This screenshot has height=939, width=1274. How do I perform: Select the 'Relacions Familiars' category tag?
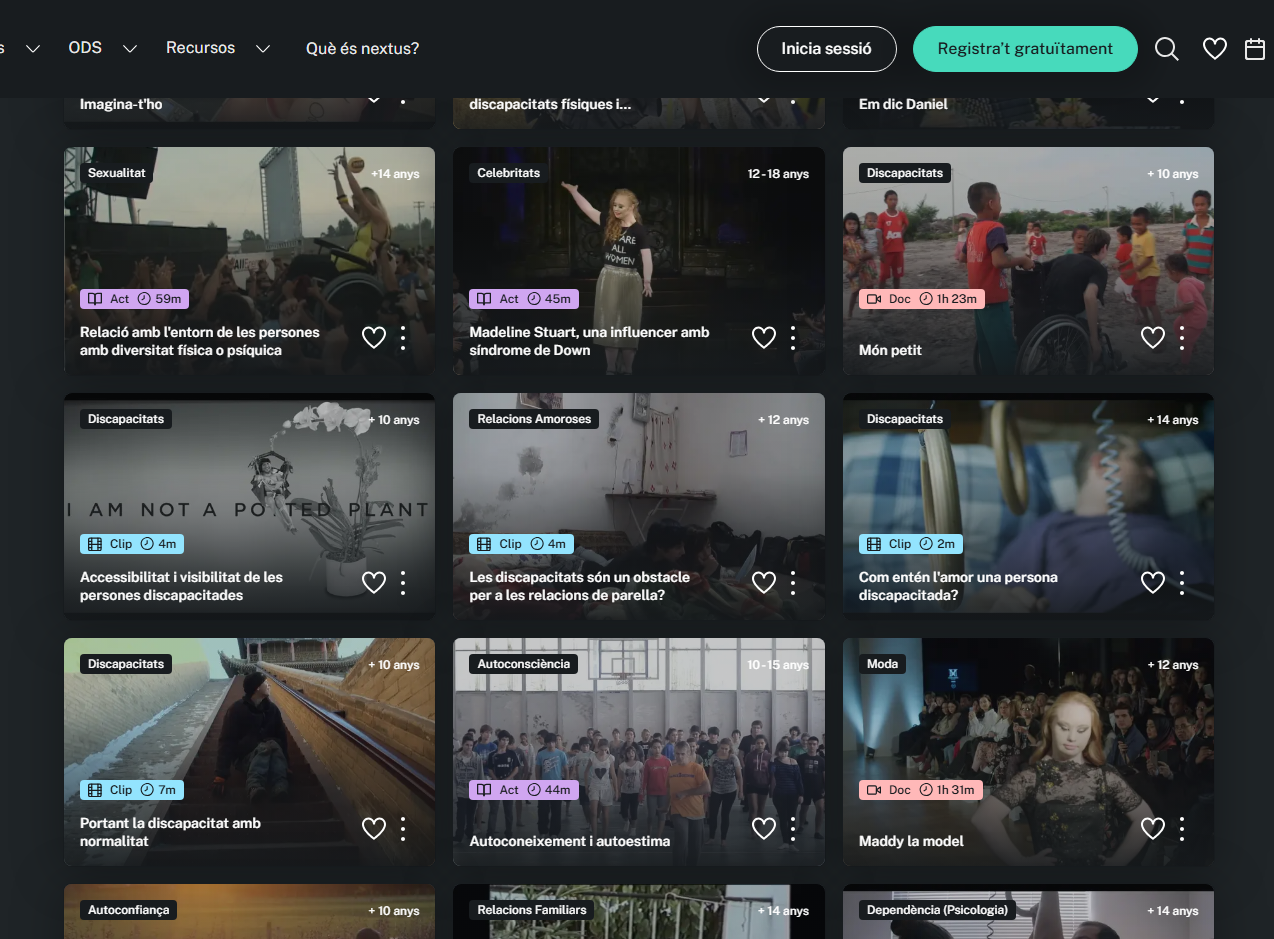[531, 910]
